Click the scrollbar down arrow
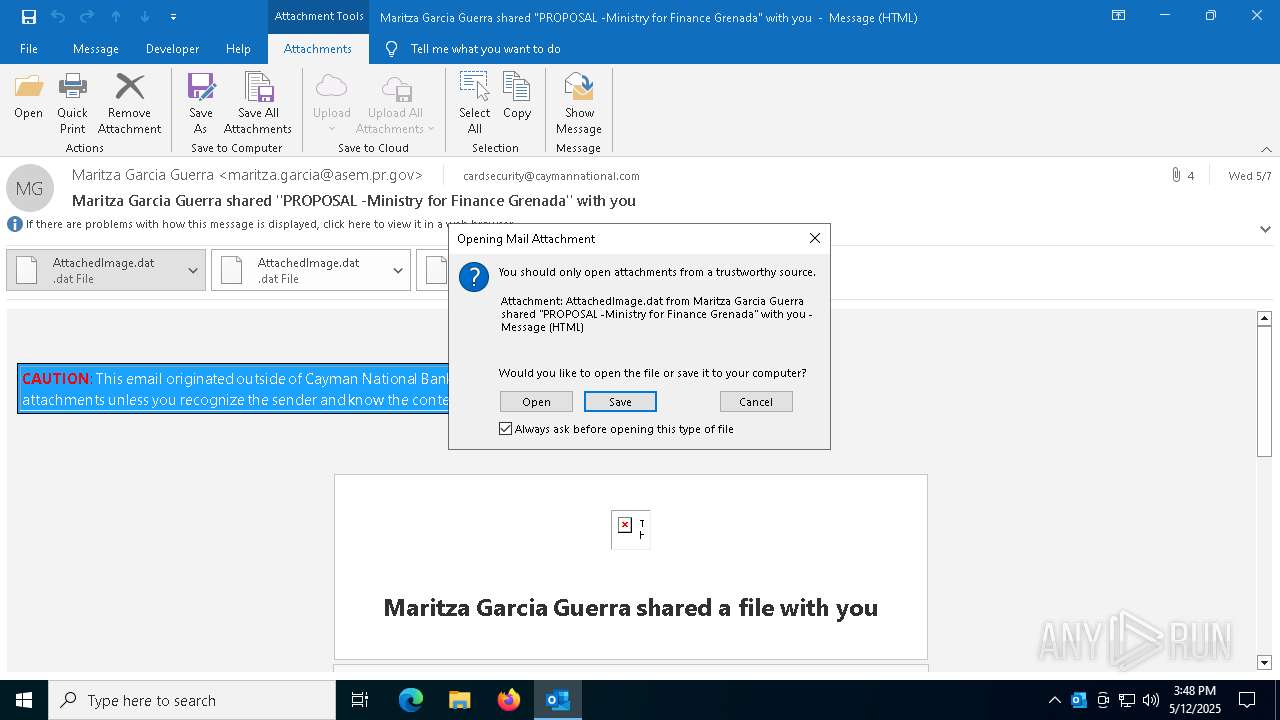Screen dimensions: 1280x720 click(1264, 662)
